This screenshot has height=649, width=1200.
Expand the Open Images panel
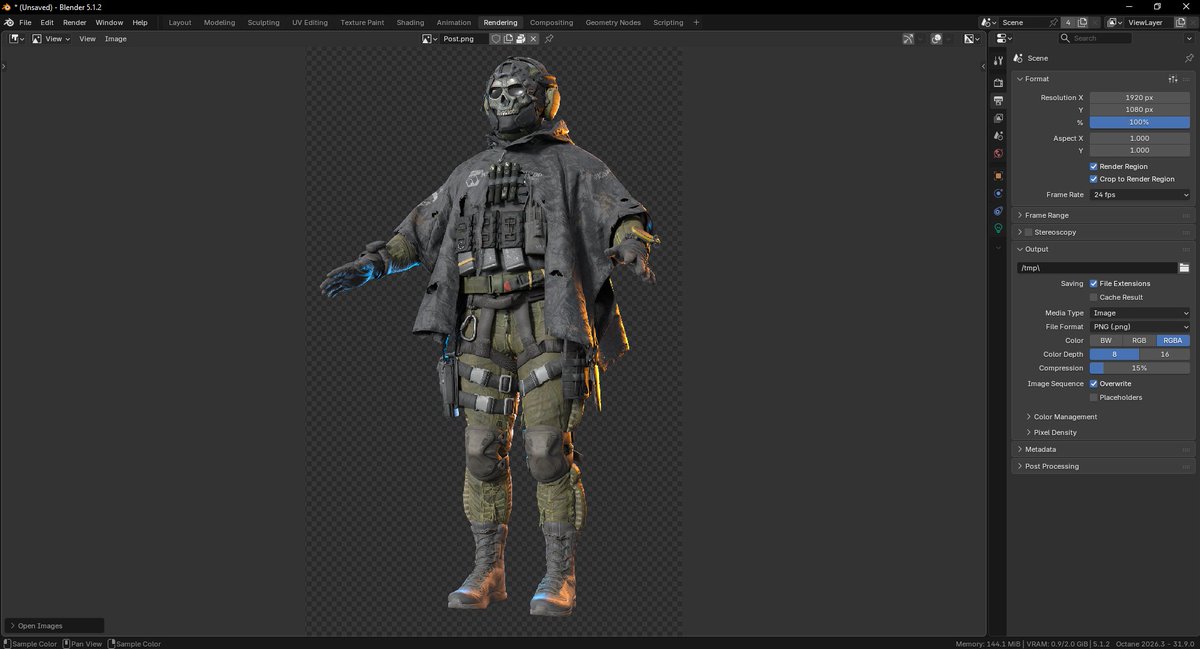[55, 626]
